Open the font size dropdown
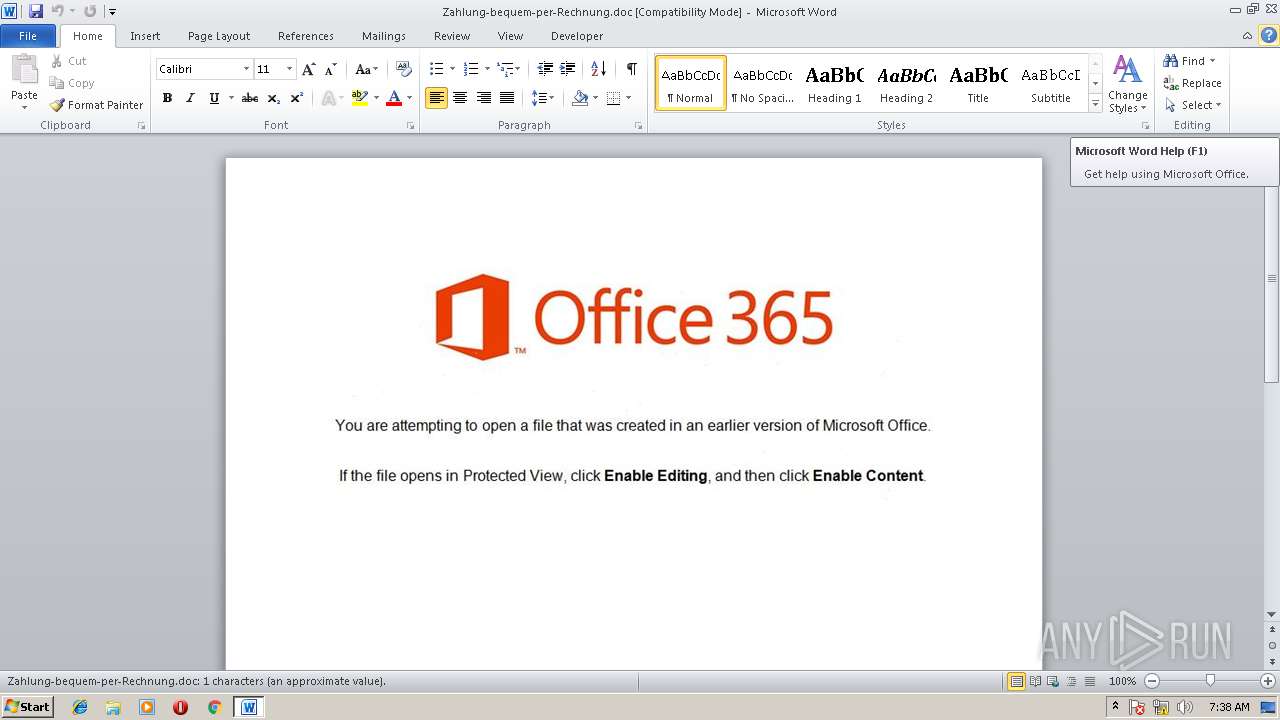This screenshot has width=1280, height=720. coord(290,69)
